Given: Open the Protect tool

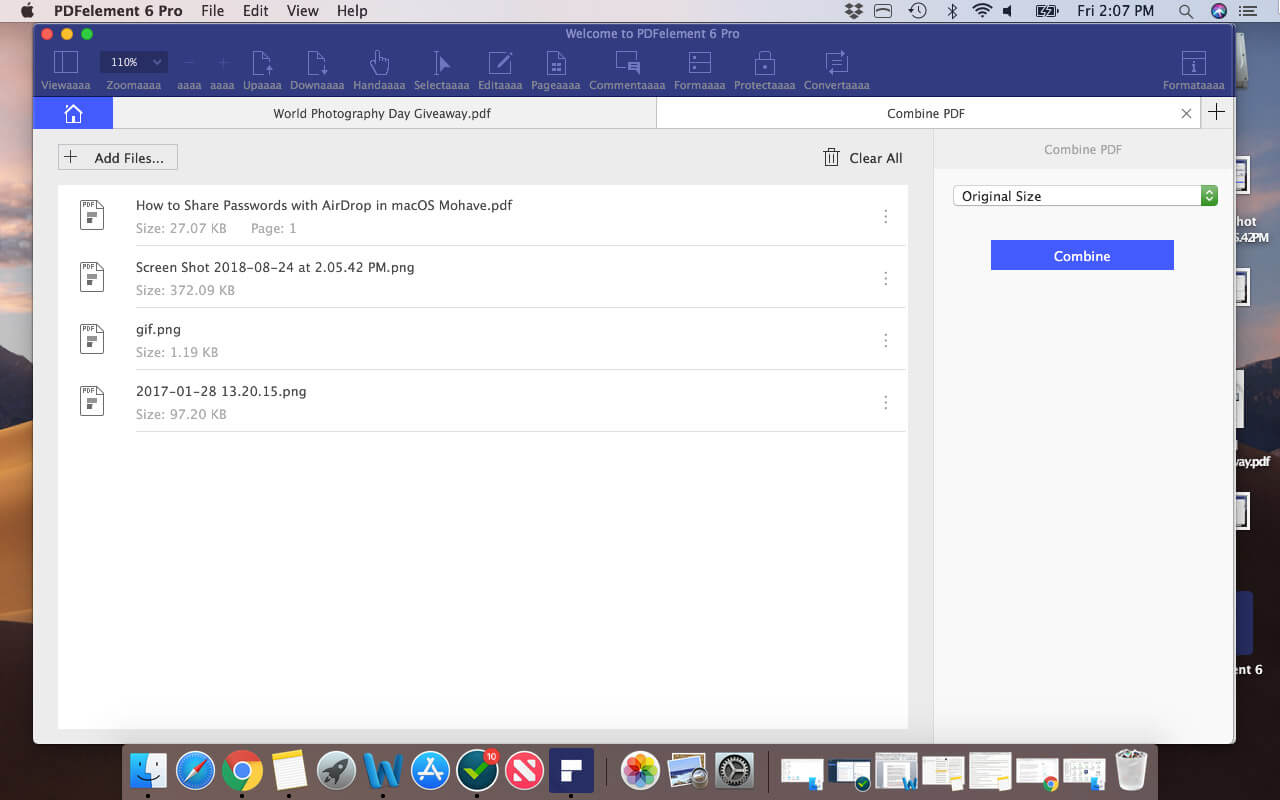Looking at the screenshot, I should tap(765, 63).
